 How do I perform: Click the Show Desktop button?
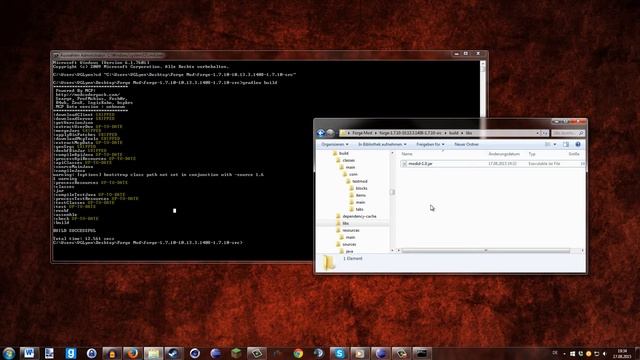click(x=637, y=353)
